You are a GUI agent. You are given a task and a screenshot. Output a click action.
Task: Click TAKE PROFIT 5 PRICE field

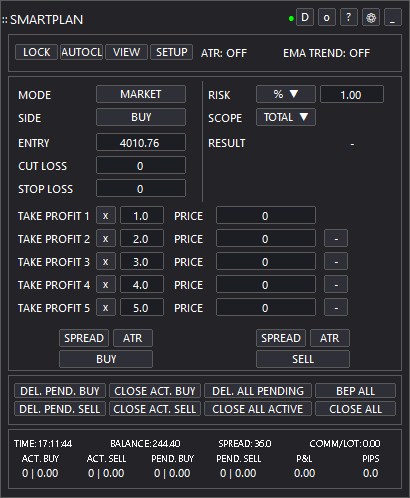[x=266, y=307]
